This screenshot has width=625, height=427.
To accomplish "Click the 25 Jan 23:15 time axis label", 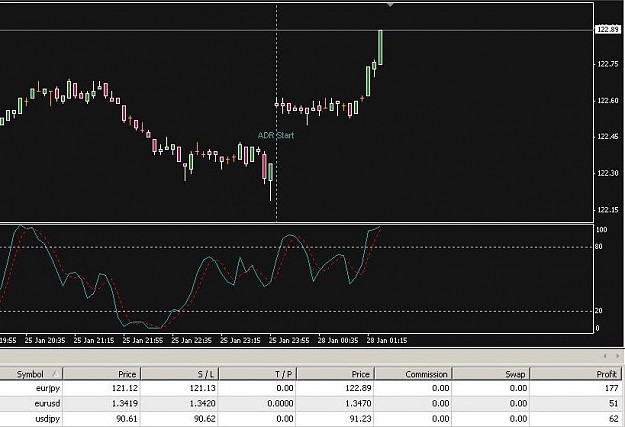I will [x=240, y=340].
